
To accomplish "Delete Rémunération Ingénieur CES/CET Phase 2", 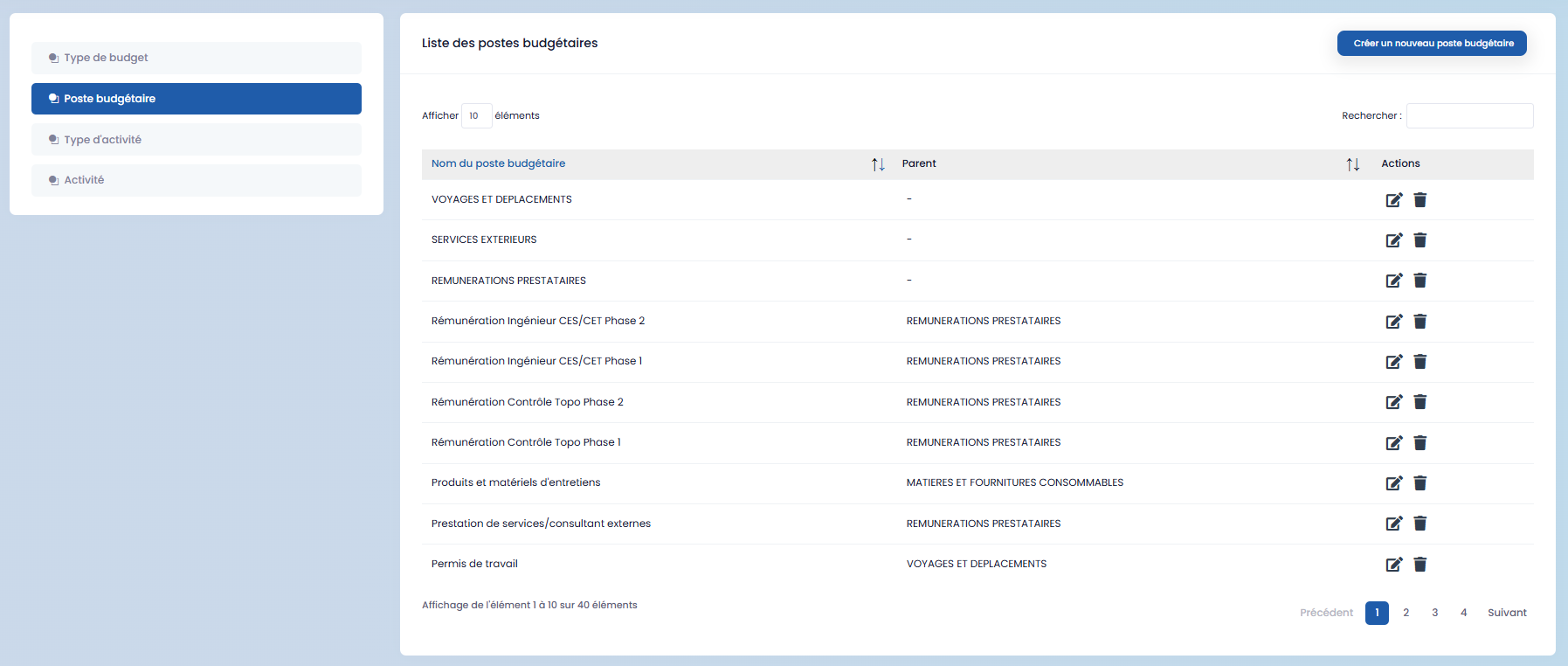I will [x=1420, y=322].
